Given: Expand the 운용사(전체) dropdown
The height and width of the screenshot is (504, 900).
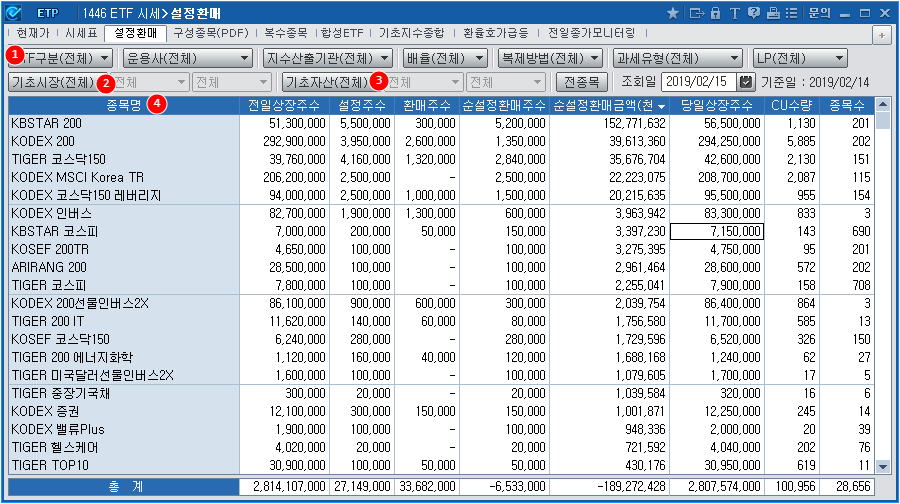Looking at the screenshot, I should [189, 58].
